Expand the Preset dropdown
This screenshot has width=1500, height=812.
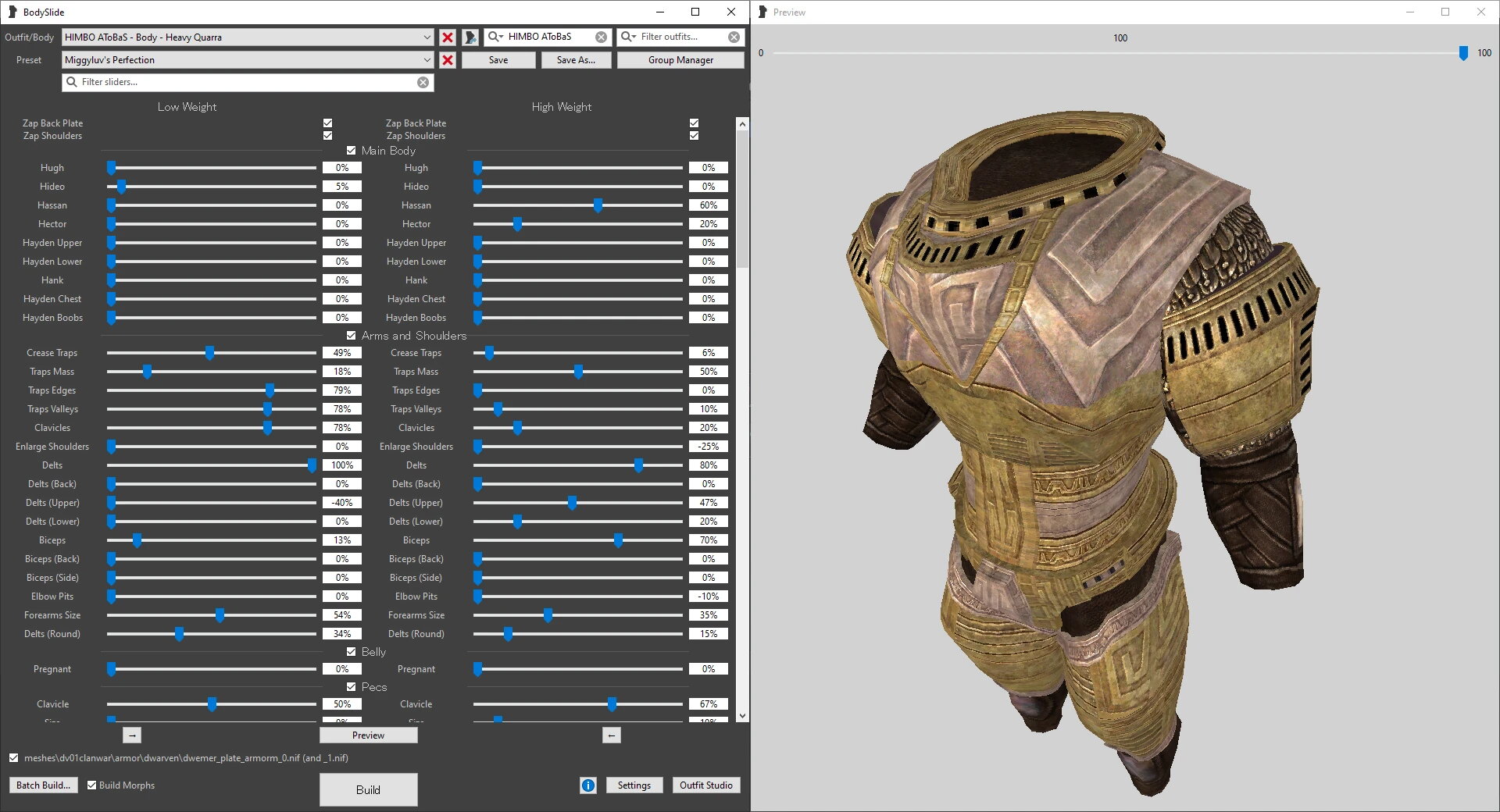(427, 60)
